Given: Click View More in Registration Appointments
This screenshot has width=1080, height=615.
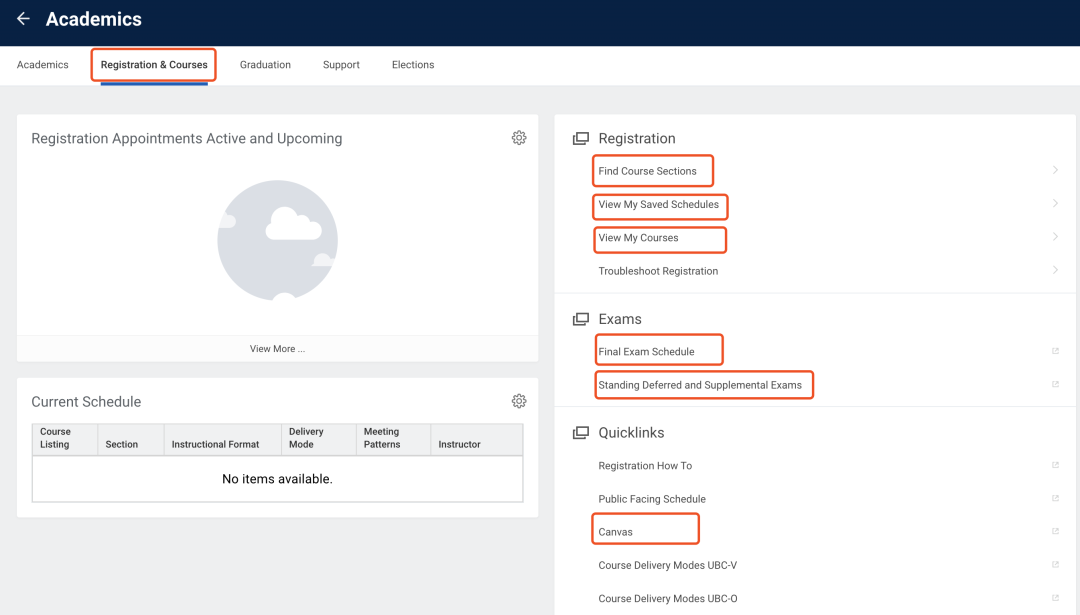Looking at the screenshot, I should pos(277,349).
